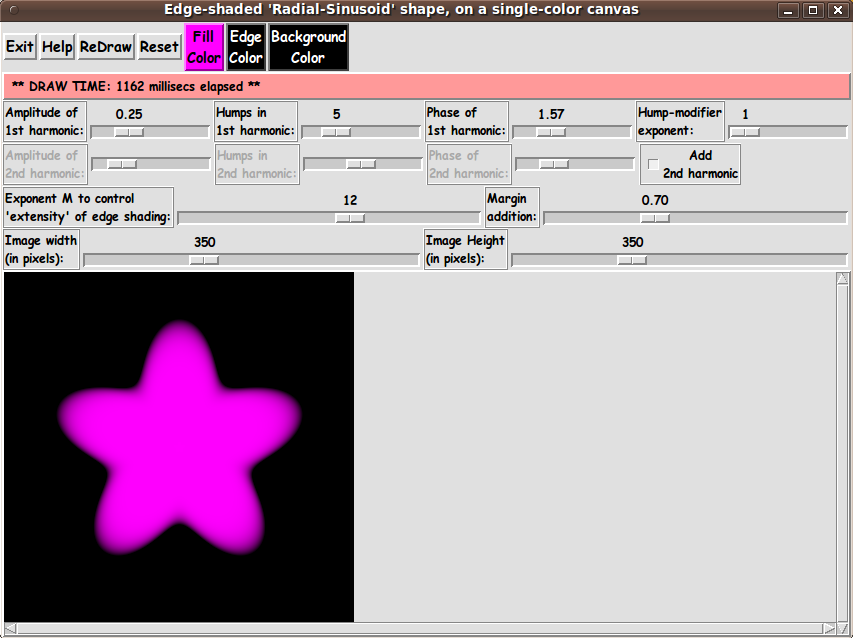Open the Edge Color picker
Image resolution: width=853 pixels, height=638 pixels.
[245, 47]
